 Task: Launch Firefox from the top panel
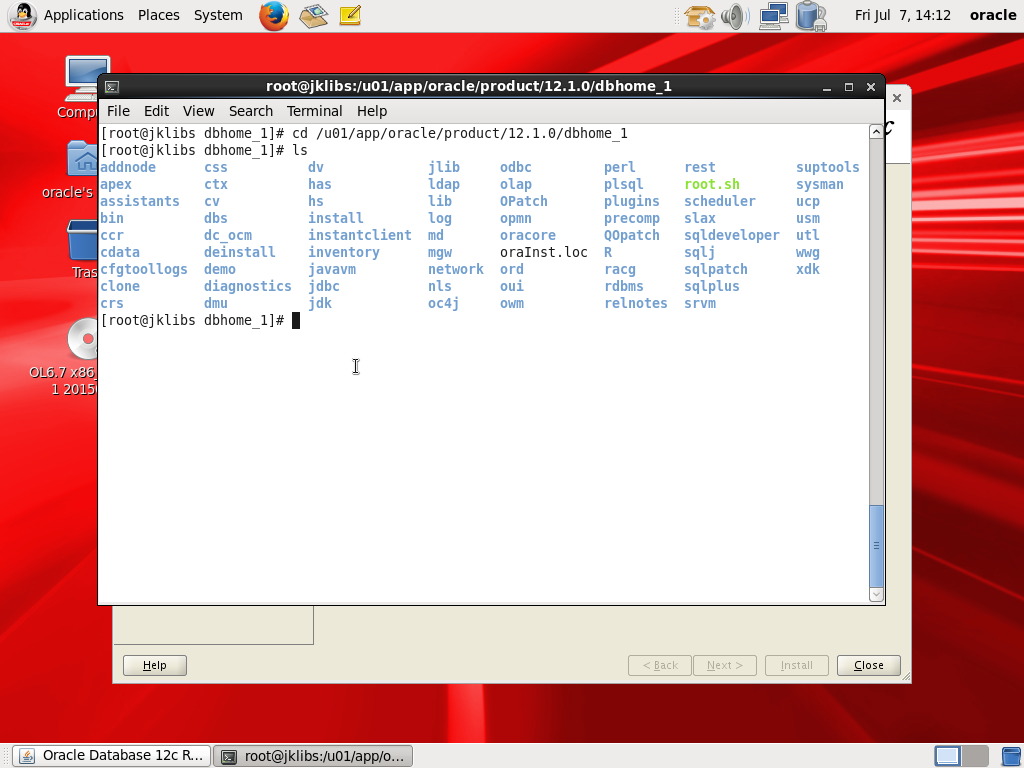coord(274,15)
